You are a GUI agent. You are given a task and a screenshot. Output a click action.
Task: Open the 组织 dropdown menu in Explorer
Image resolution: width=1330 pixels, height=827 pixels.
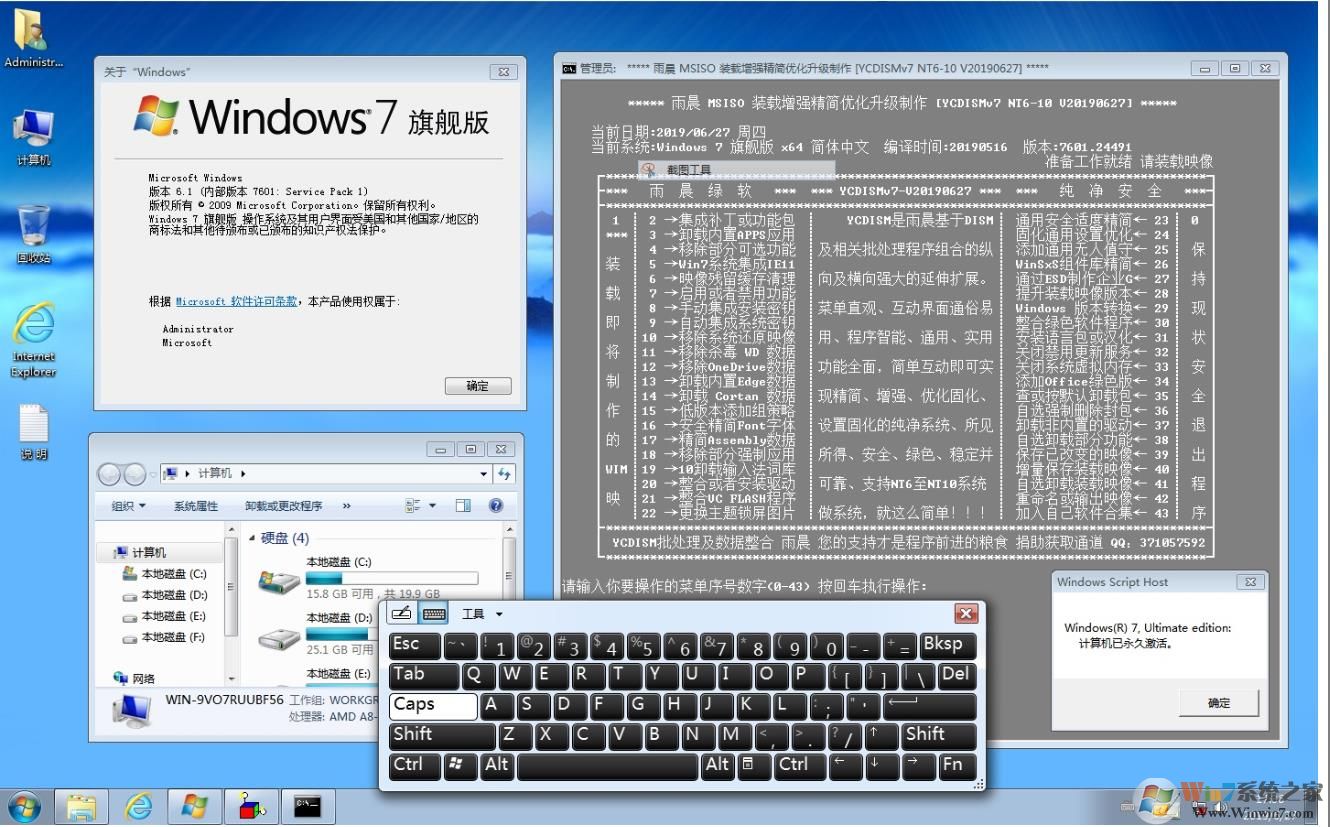pos(128,506)
